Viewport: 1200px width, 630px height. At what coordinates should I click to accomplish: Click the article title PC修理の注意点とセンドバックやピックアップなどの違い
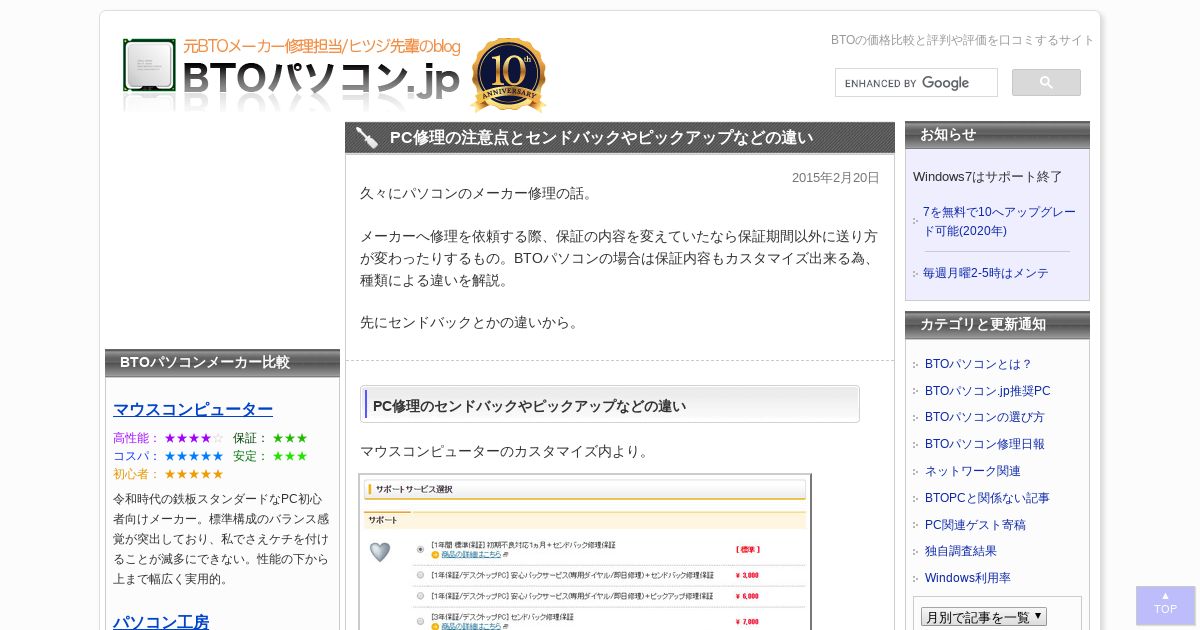coord(601,138)
